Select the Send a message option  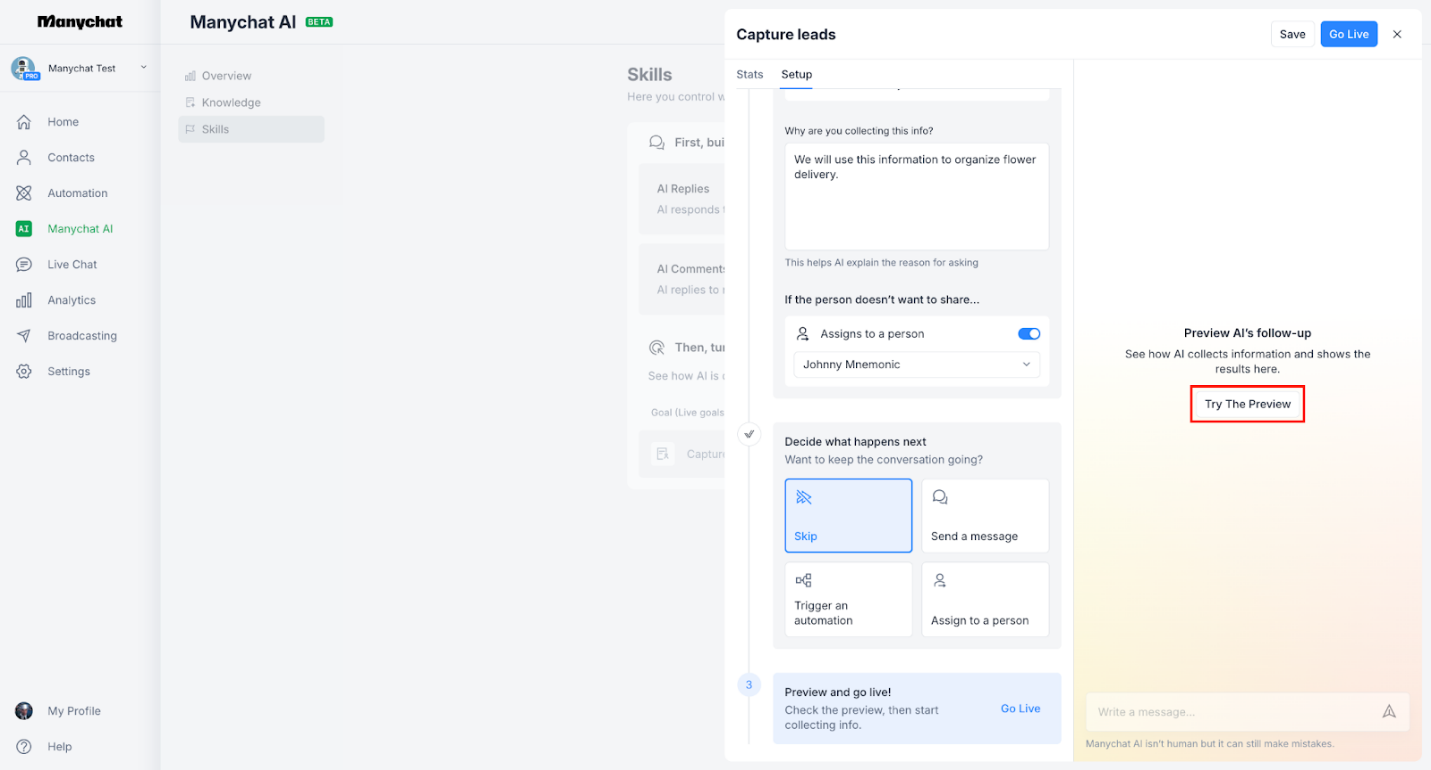coord(984,515)
